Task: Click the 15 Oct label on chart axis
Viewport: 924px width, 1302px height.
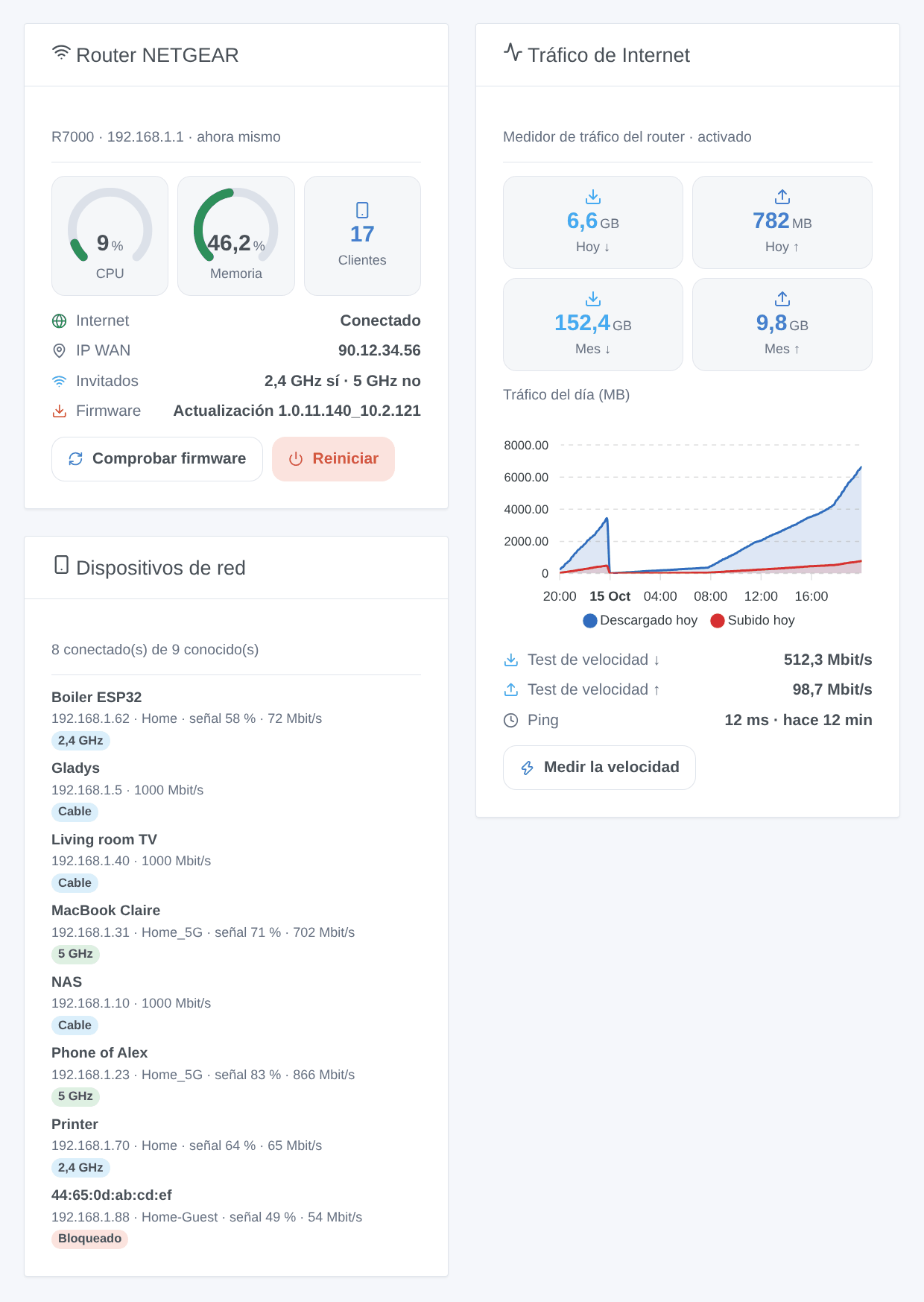Action: 610,597
